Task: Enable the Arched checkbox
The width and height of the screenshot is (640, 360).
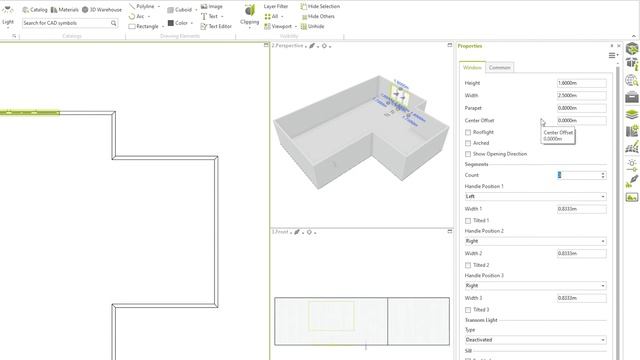Action: [x=468, y=143]
